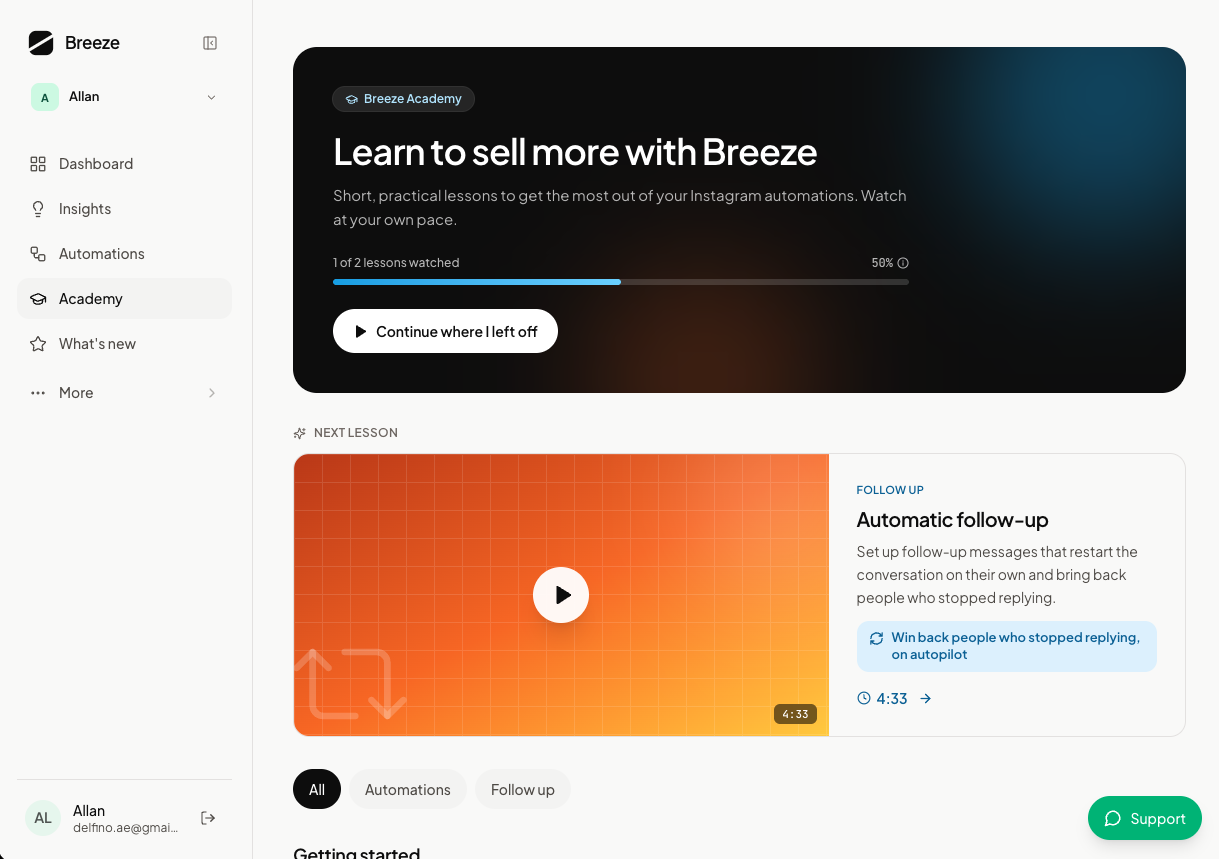1219x859 pixels.
Task: Go to Insights in the sidebar
Action: [124, 209]
